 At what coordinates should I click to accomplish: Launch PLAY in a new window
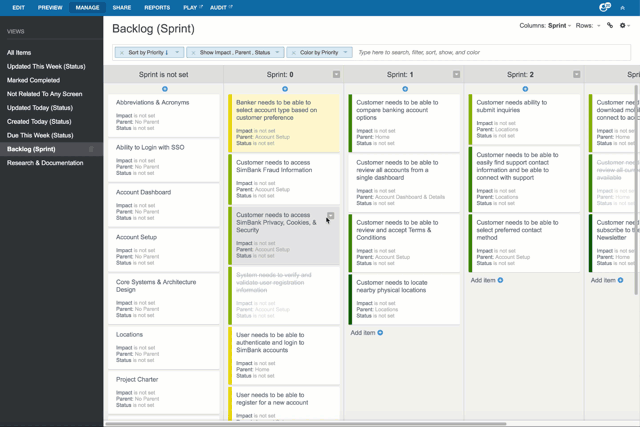click(193, 7)
